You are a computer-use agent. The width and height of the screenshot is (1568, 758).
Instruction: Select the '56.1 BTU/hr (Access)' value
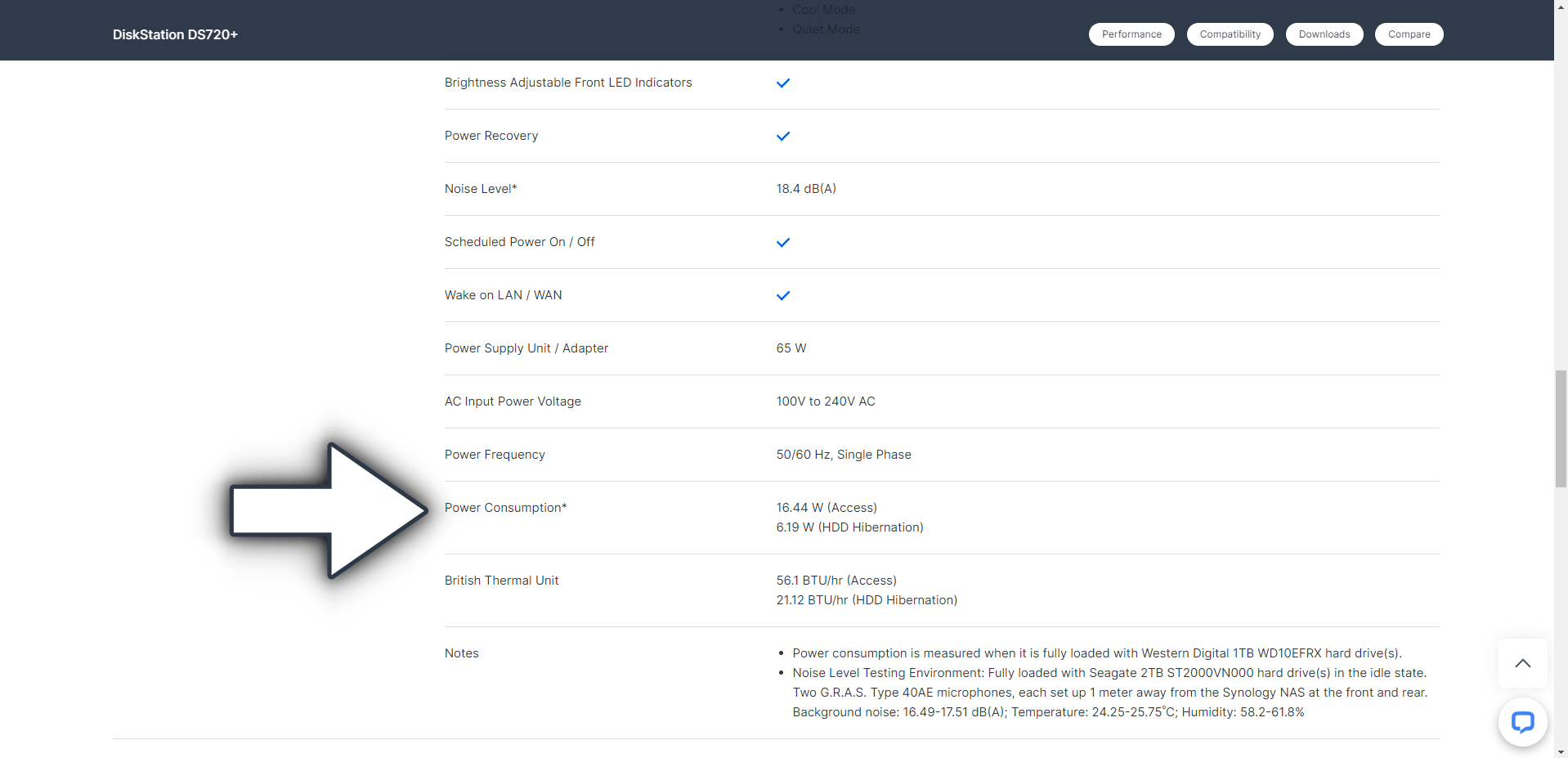(836, 581)
